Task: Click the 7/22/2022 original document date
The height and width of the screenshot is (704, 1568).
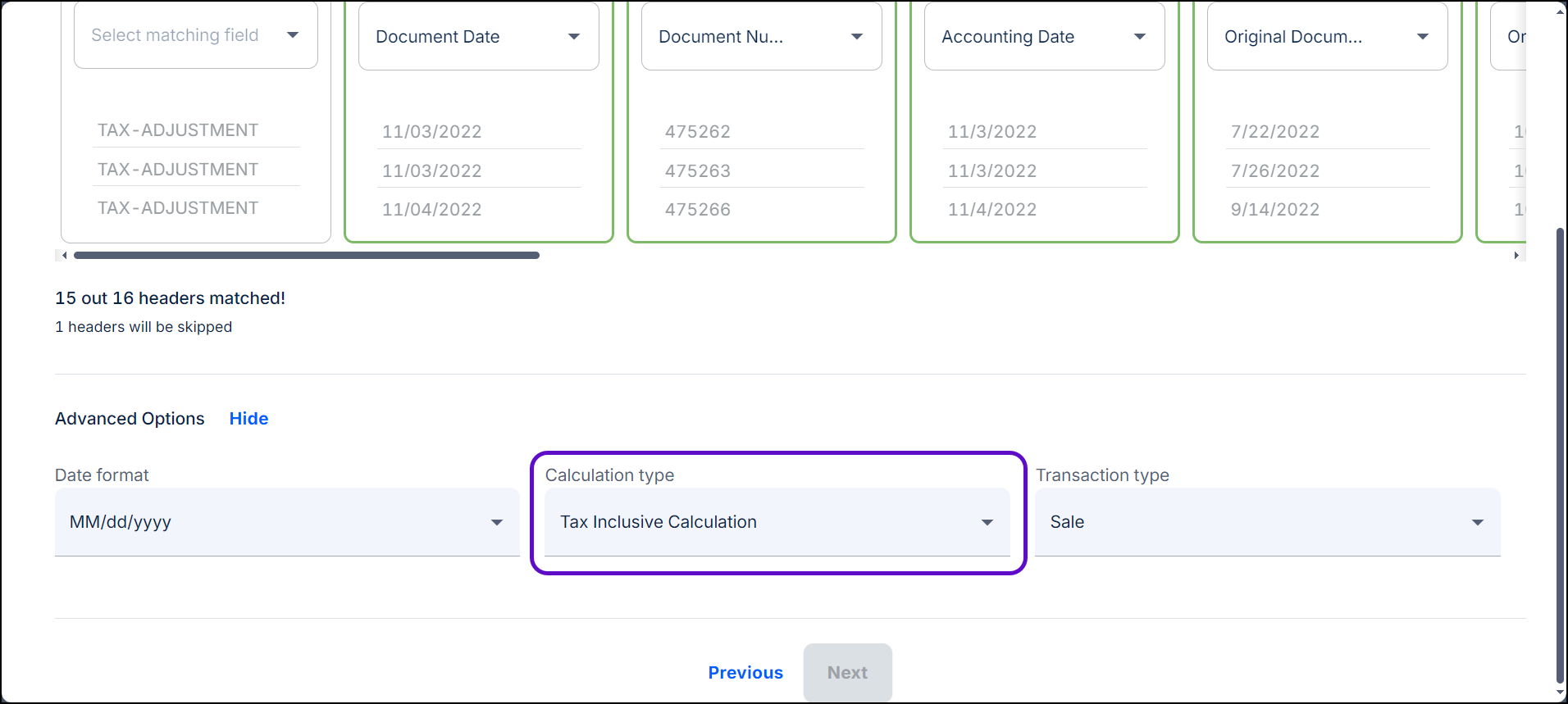Action: click(x=1274, y=132)
